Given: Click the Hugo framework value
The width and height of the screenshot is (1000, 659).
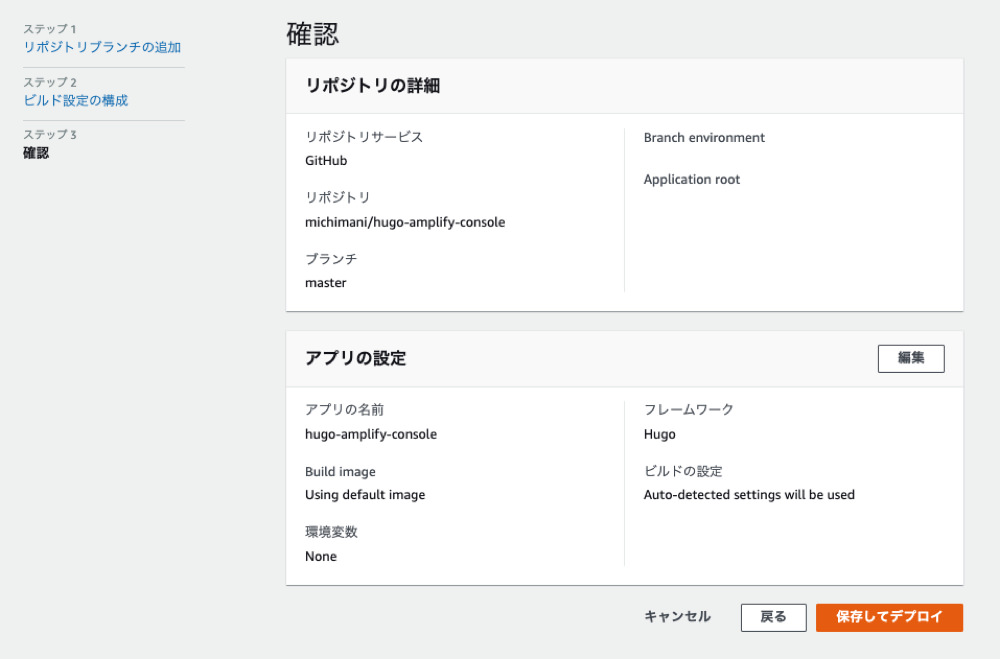Looking at the screenshot, I should pyautogui.click(x=660, y=434).
